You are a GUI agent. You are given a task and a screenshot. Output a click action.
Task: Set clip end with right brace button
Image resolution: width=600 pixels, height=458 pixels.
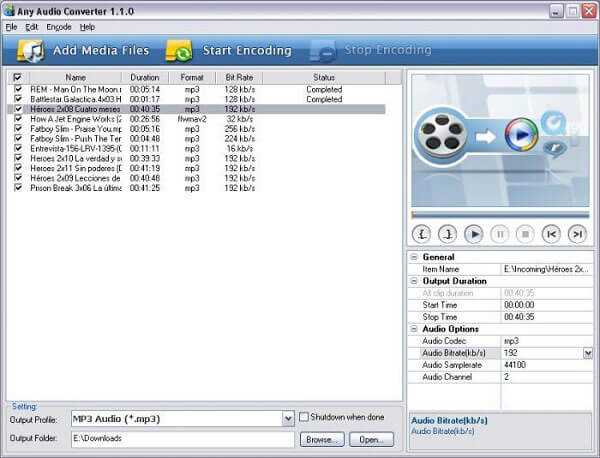coord(447,234)
